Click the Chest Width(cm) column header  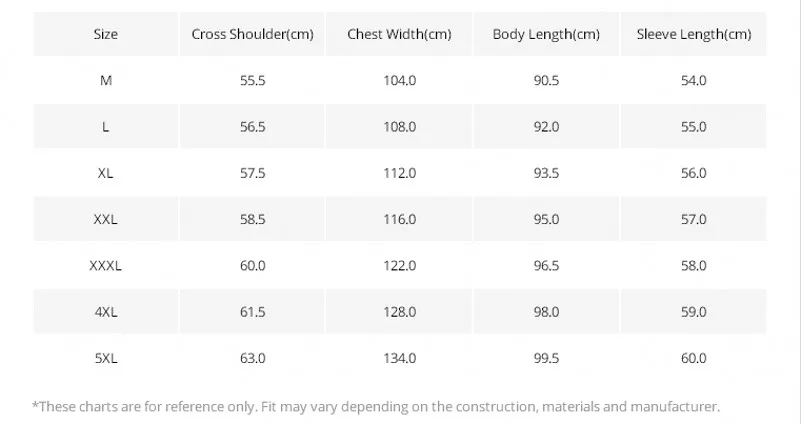(x=399, y=34)
